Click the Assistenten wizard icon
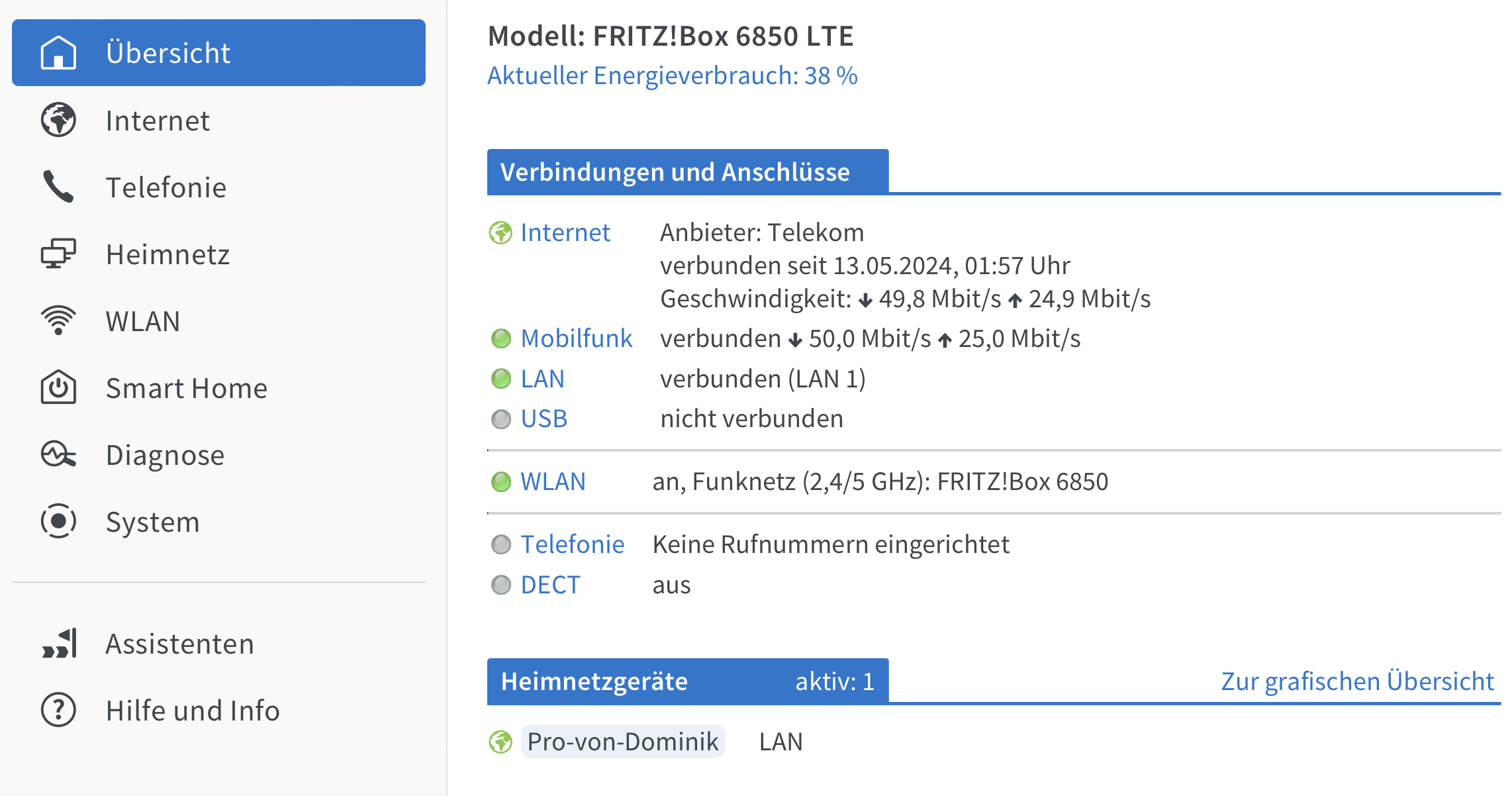1512x796 pixels. point(60,644)
